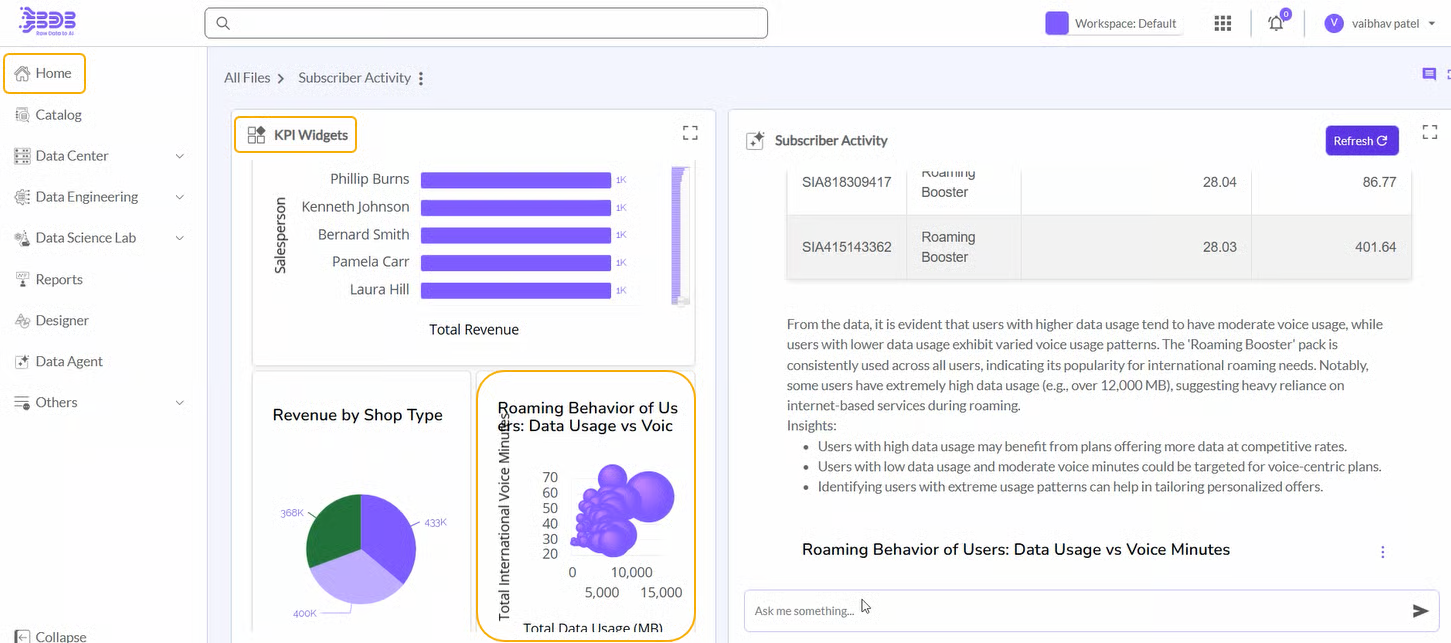Click the BDB logo
Screen dimensions: 1451x643
(47, 22)
